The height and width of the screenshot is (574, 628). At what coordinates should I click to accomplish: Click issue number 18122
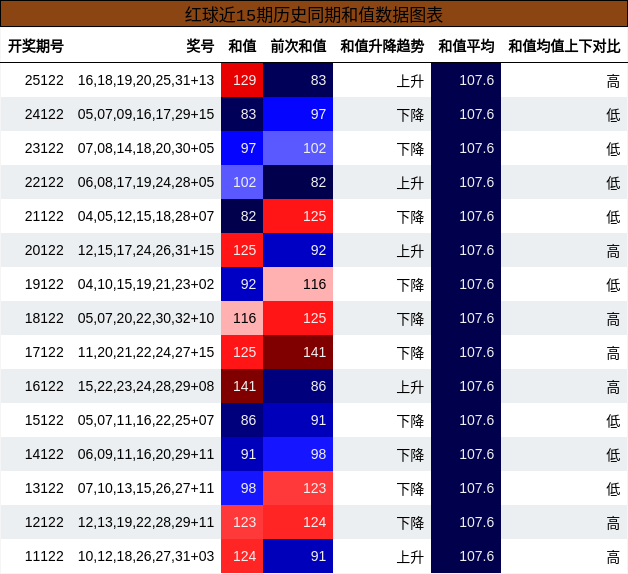pyautogui.click(x=44, y=318)
